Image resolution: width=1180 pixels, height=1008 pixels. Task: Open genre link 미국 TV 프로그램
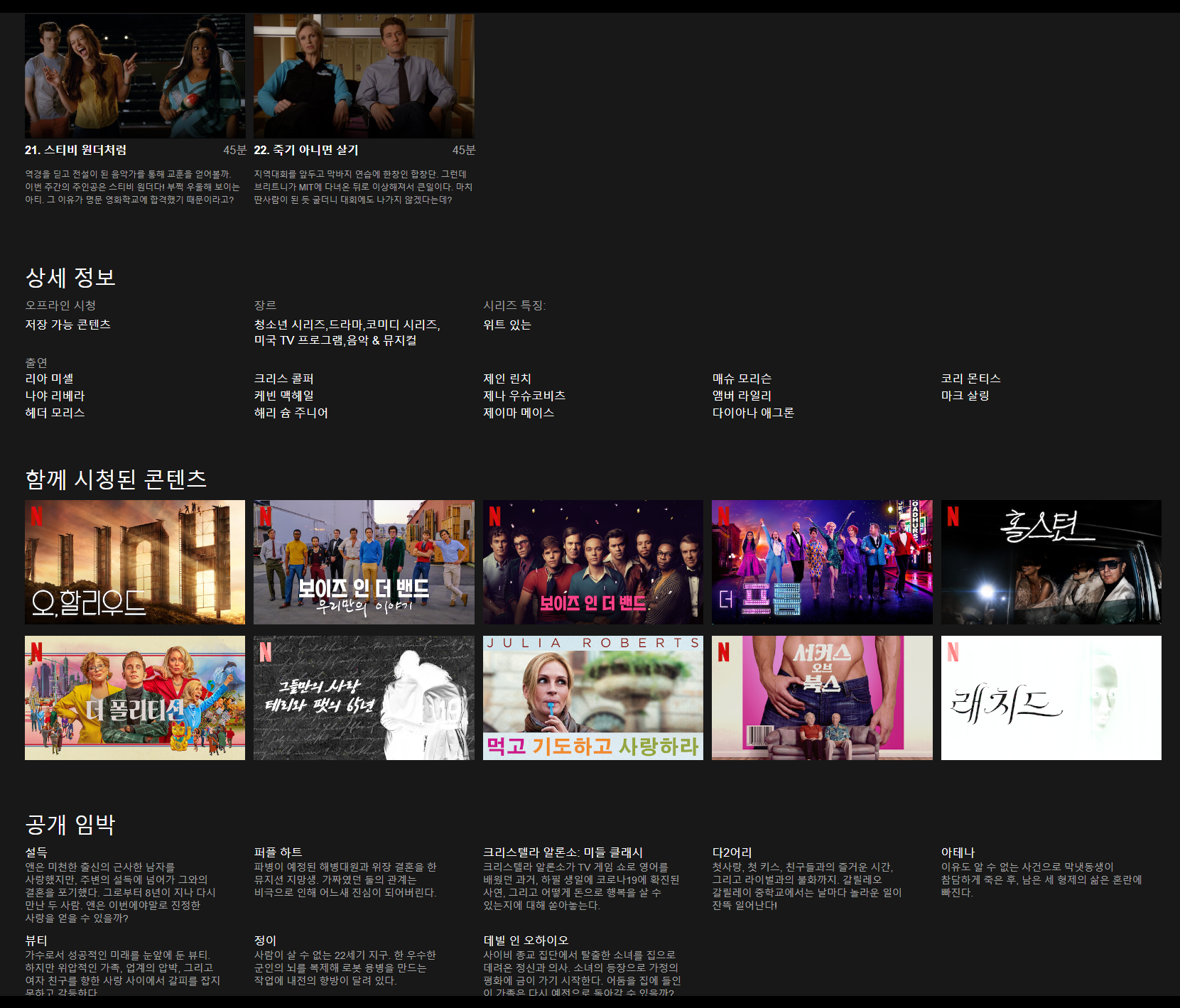point(298,340)
